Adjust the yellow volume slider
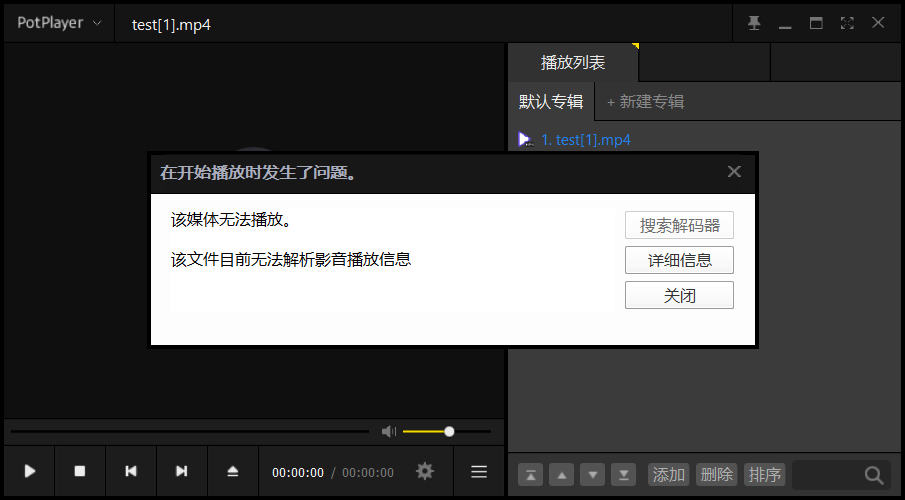Image resolution: width=905 pixels, height=500 pixels. (449, 431)
